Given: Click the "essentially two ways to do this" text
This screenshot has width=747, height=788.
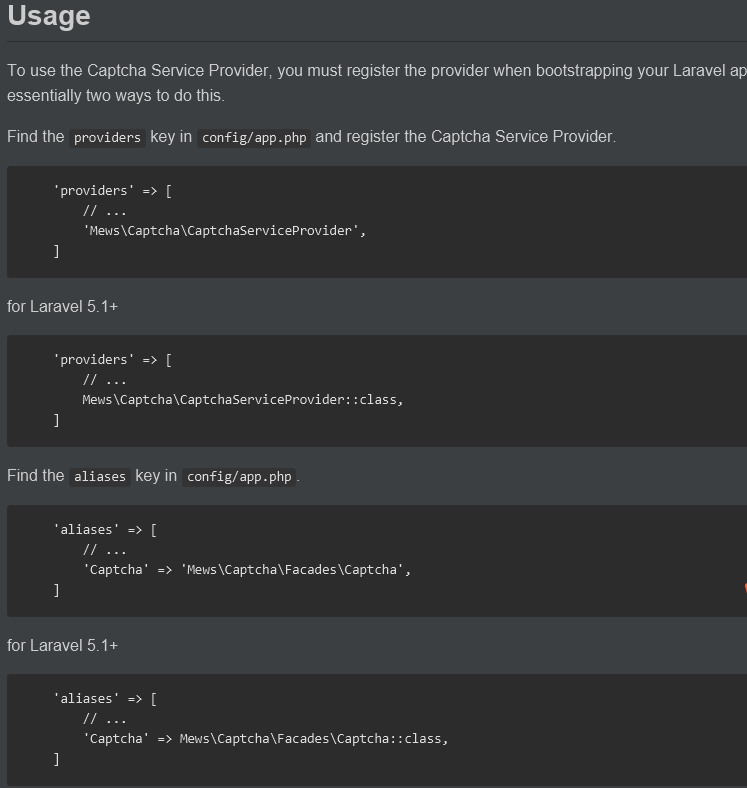Looking at the screenshot, I should 116,96.
